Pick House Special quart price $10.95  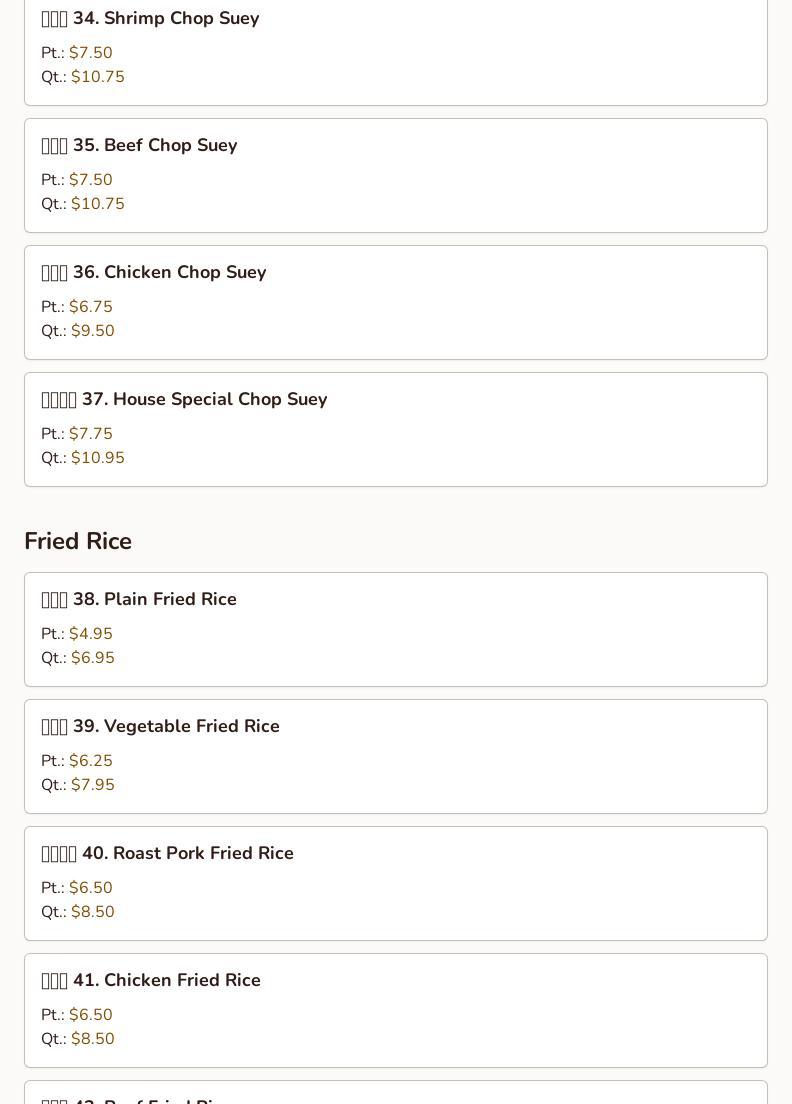coord(97,458)
